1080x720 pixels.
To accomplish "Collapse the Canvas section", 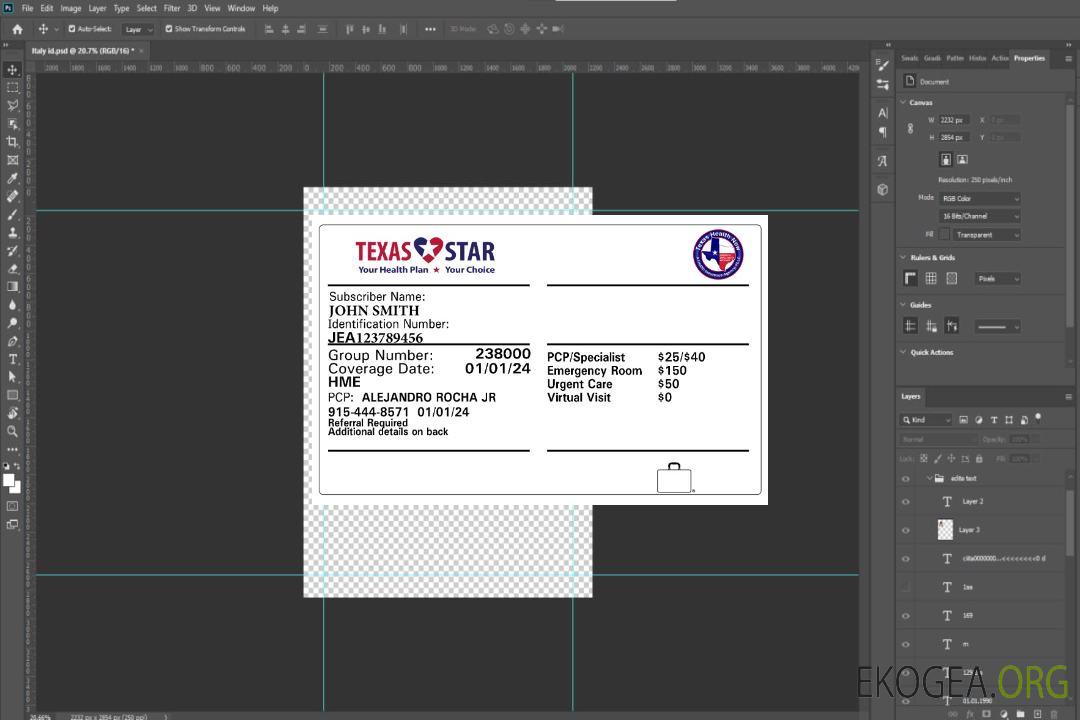I will tap(903, 102).
